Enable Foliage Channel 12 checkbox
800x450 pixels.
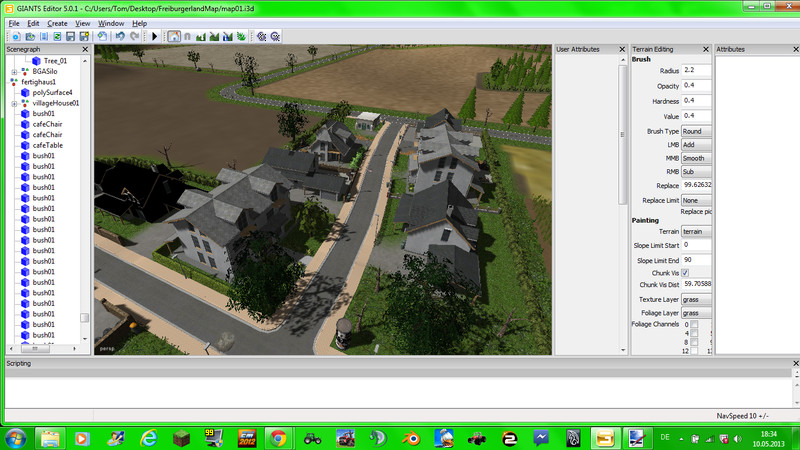click(x=694, y=351)
